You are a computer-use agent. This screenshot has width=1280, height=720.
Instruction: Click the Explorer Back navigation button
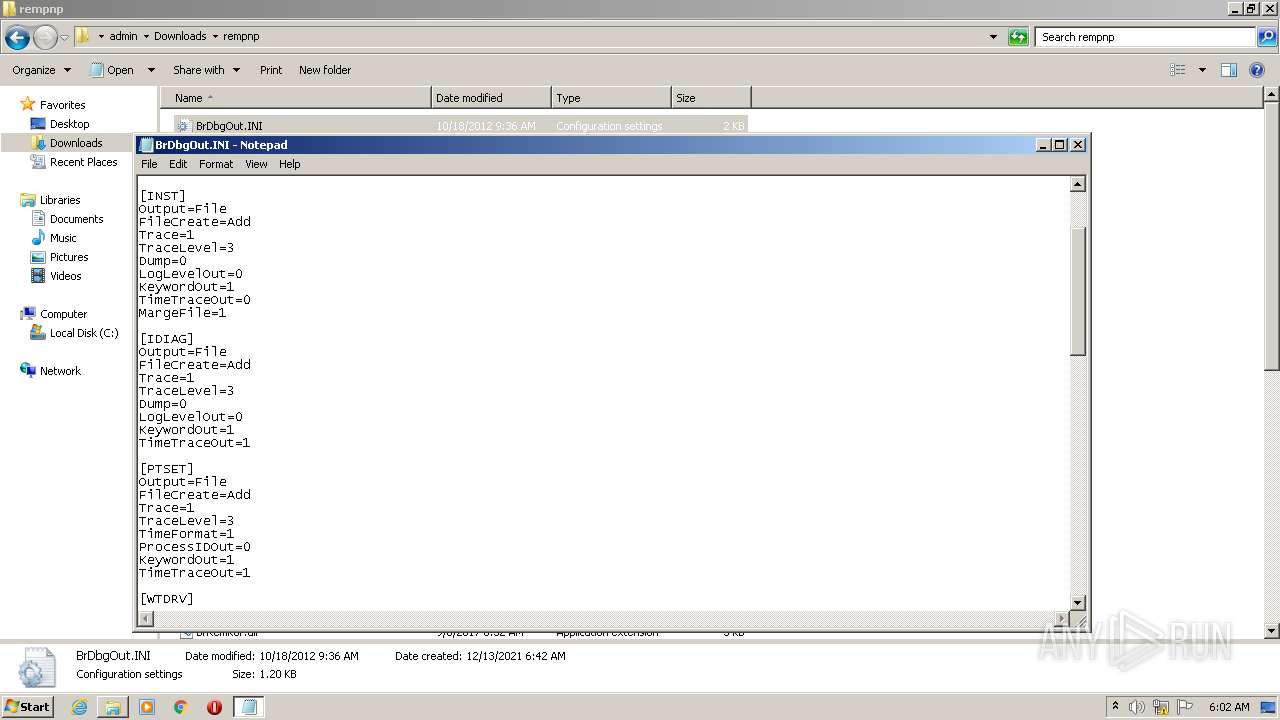coord(17,38)
